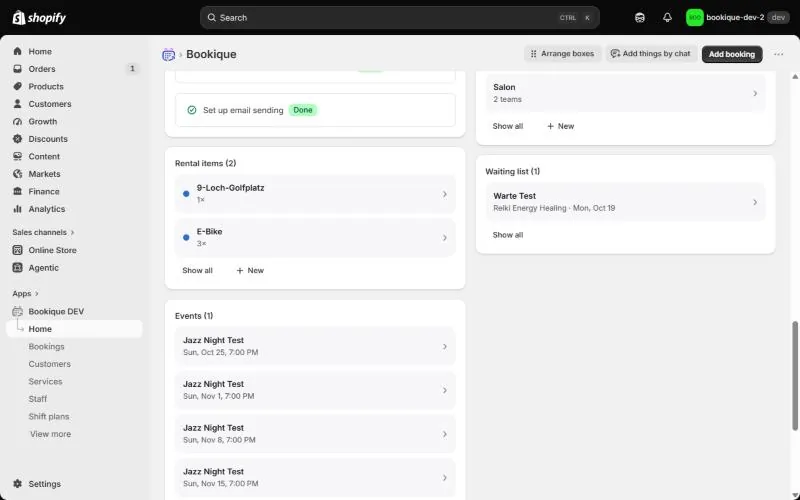800x500 pixels.
Task: Click the Markets globe icon
Action: tap(18, 174)
